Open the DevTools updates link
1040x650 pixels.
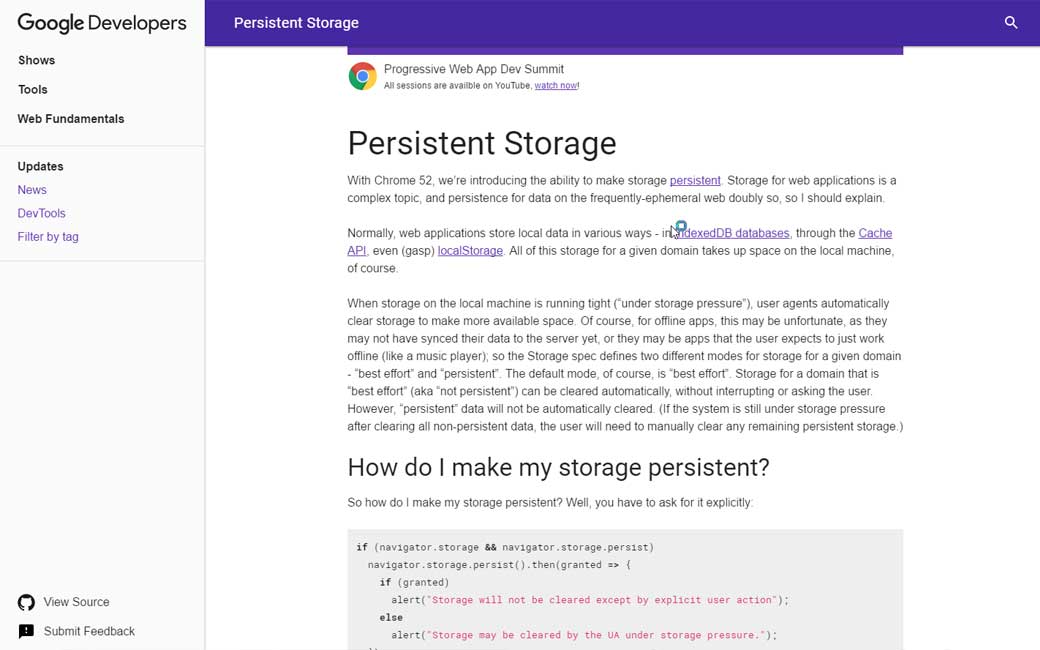point(41,213)
